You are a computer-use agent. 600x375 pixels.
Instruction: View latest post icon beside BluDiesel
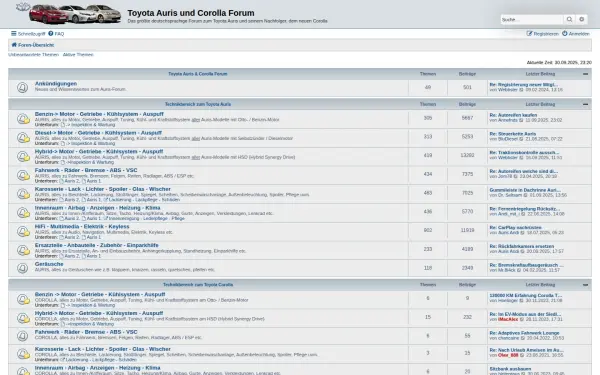522,139
